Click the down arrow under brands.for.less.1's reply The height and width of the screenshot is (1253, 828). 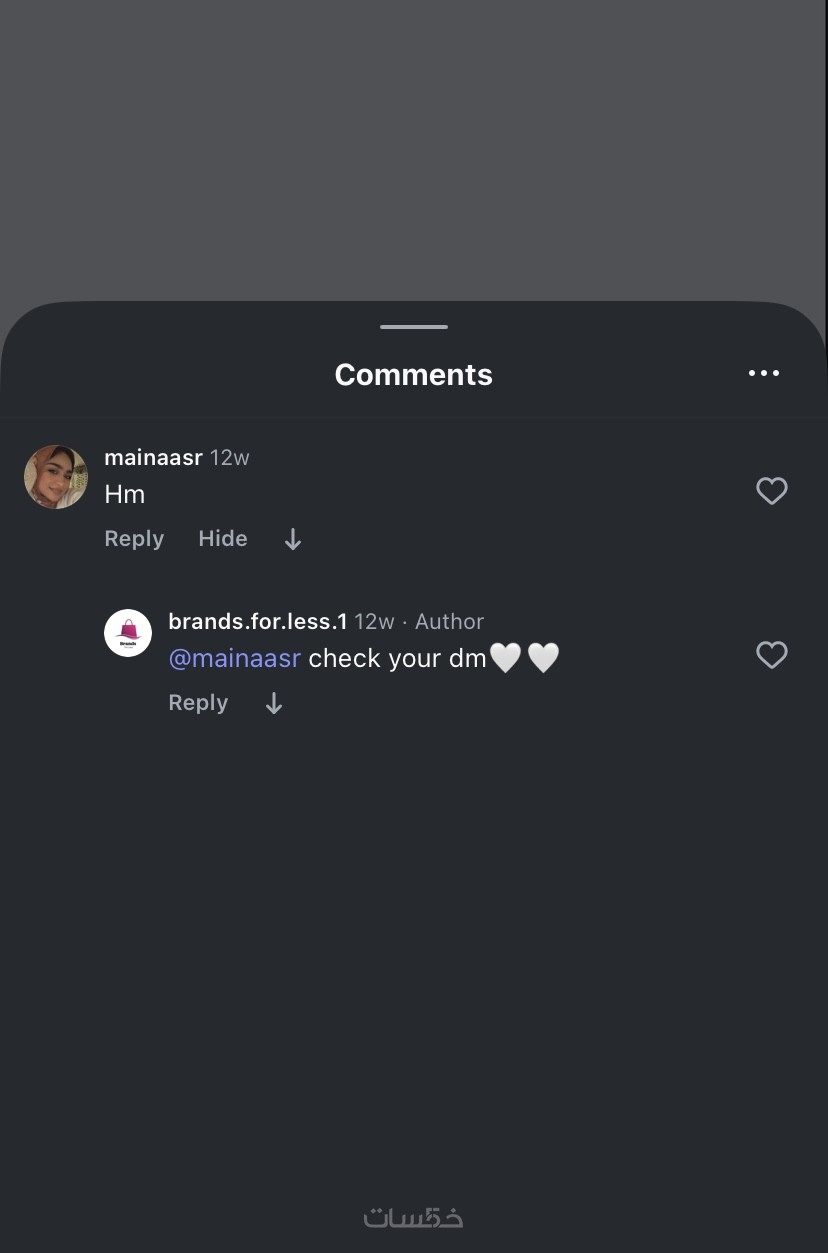point(274,704)
